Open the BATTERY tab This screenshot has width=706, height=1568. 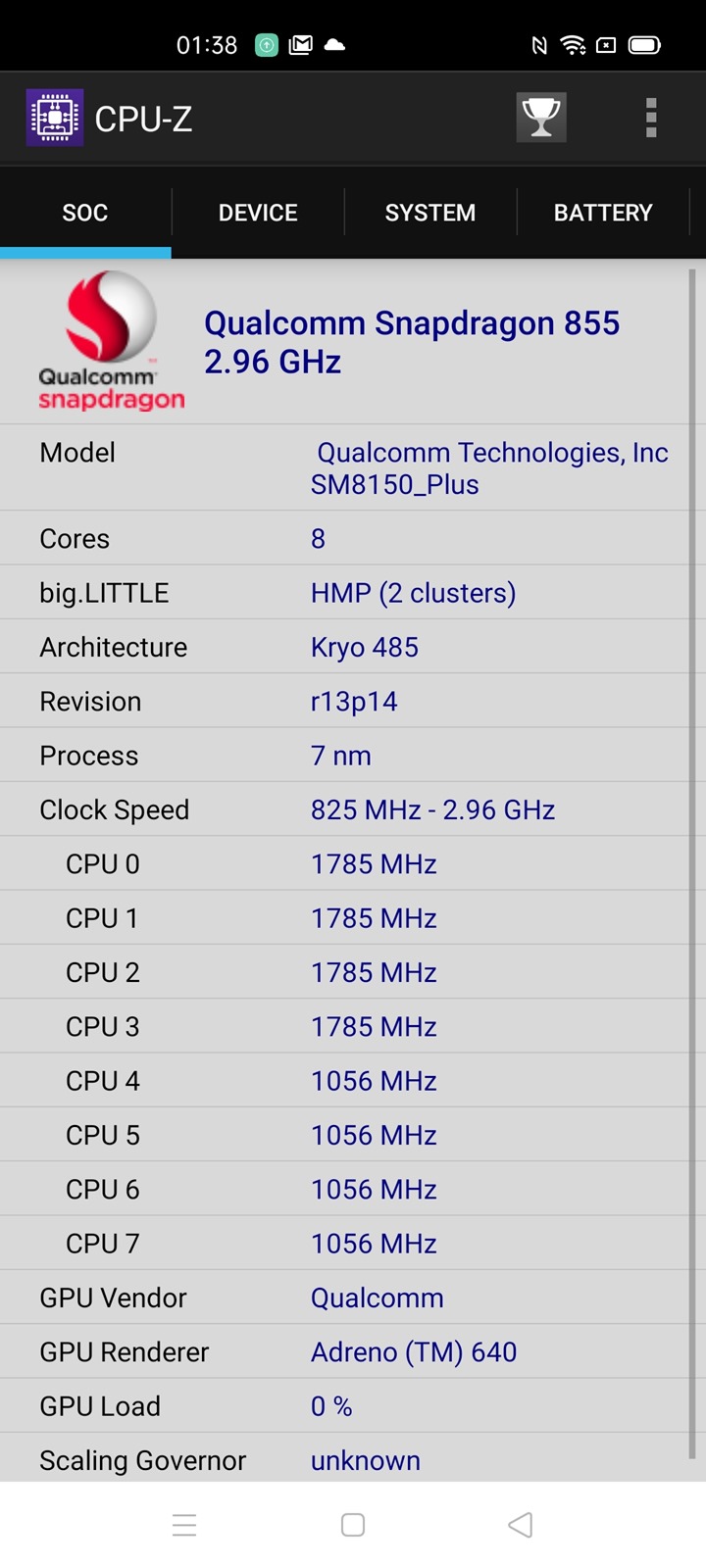click(603, 213)
